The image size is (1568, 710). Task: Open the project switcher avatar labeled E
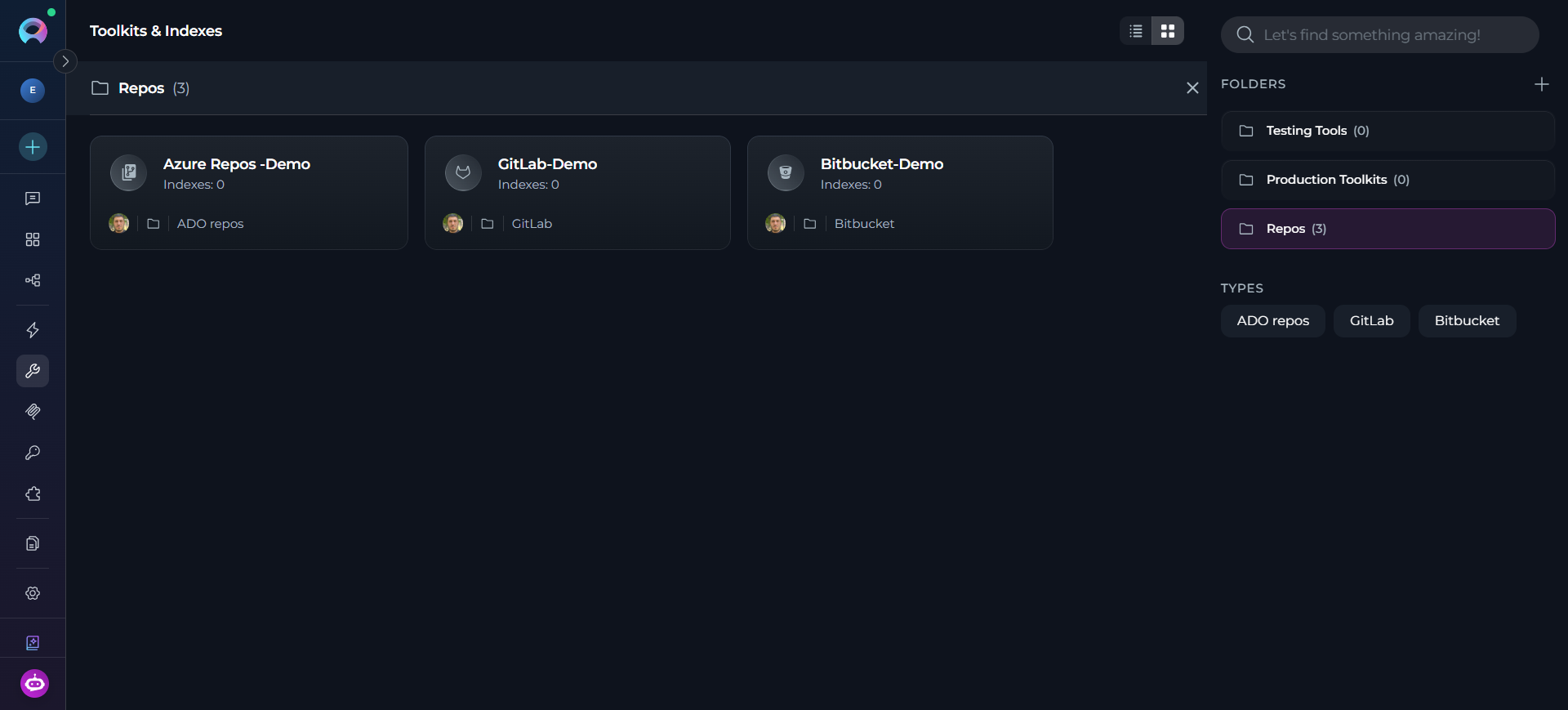pos(33,90)
